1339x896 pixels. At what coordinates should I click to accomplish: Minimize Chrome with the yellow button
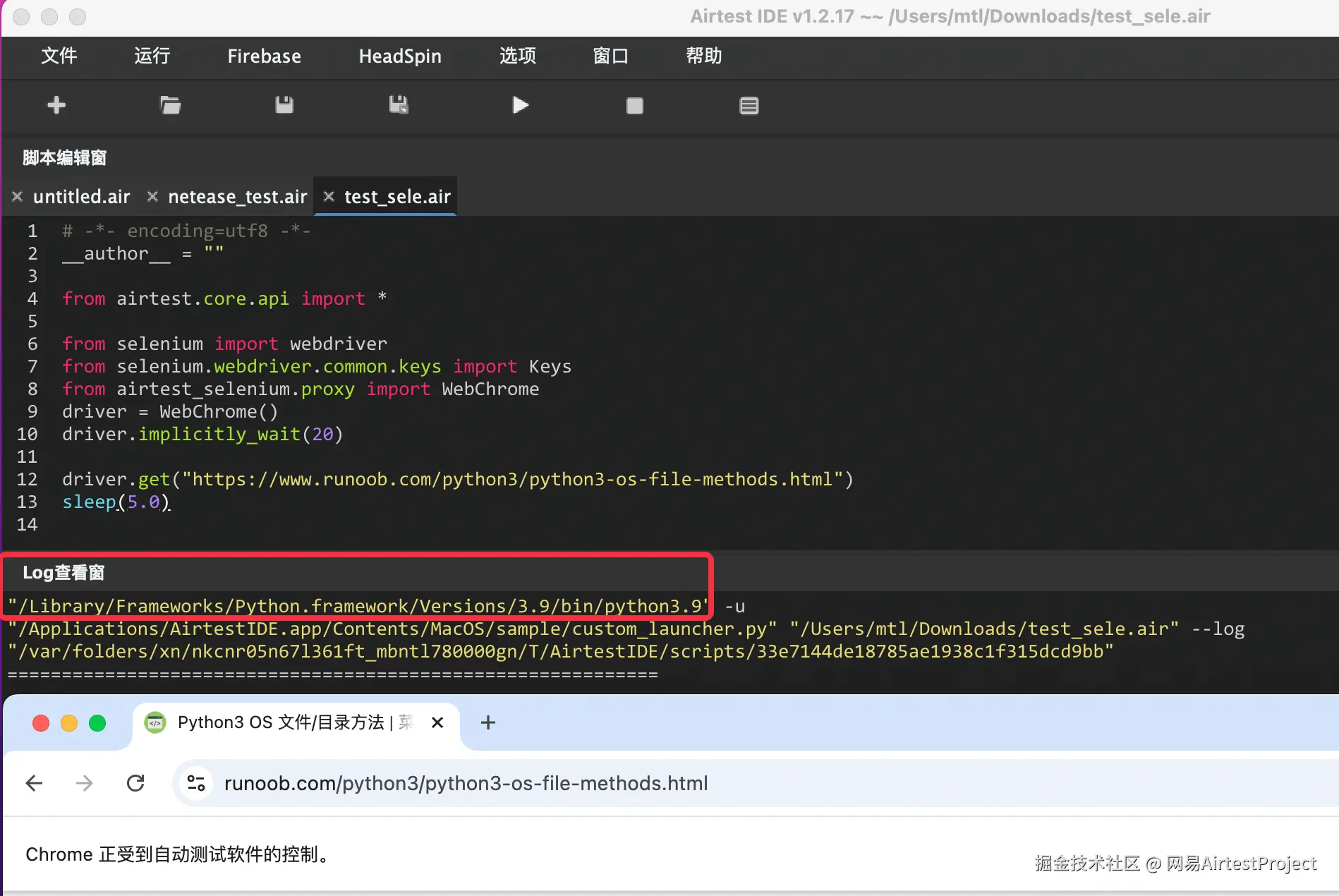click(69, 723)
